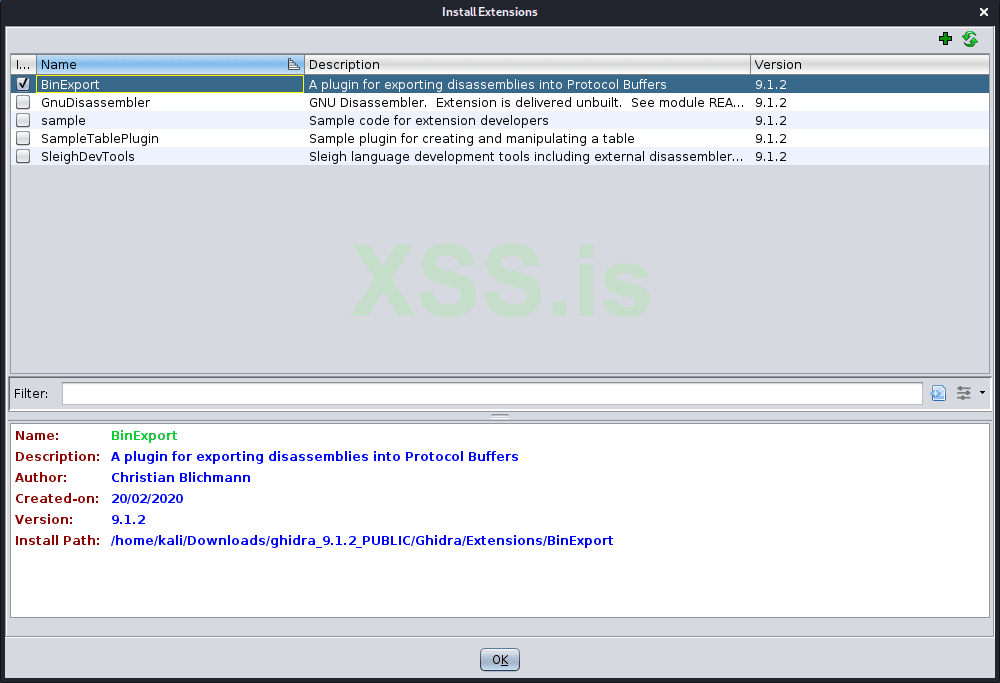The width and height of the screenshot is (1000, 683).
Task: Expand the filter options dropdown arrow
Action: [982, 393]
